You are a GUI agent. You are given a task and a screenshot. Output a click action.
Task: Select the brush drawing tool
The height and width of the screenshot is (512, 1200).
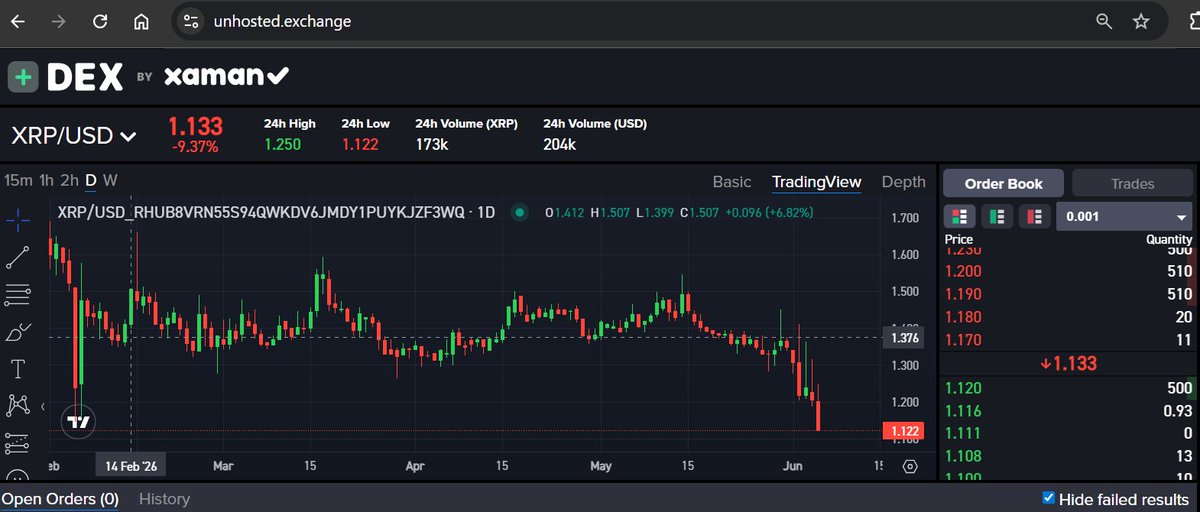17,332
